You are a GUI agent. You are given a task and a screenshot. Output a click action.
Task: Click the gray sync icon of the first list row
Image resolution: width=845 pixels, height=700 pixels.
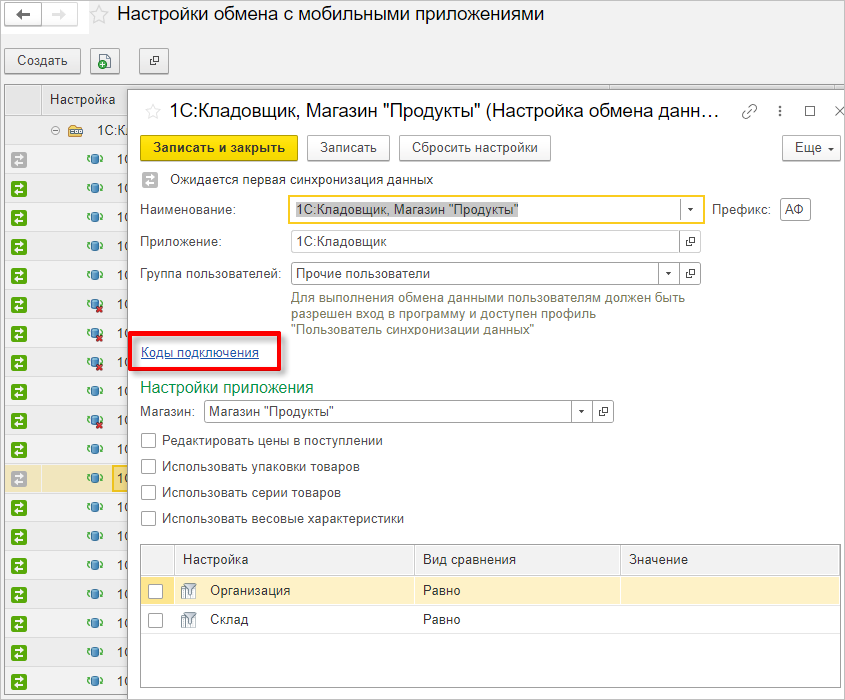19,160
